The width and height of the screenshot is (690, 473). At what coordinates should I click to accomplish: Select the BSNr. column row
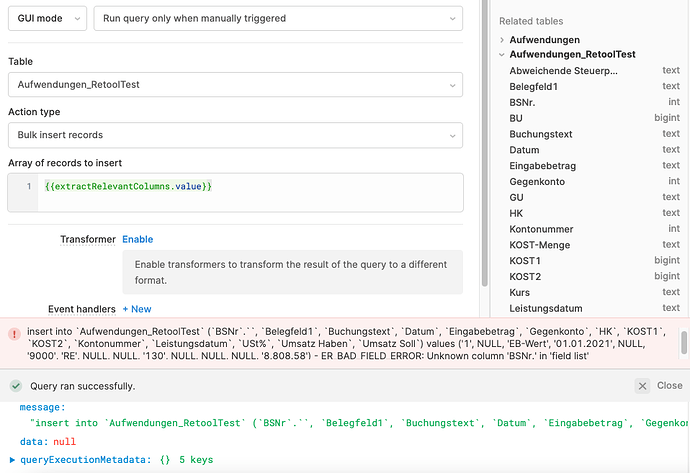[594, 103]
